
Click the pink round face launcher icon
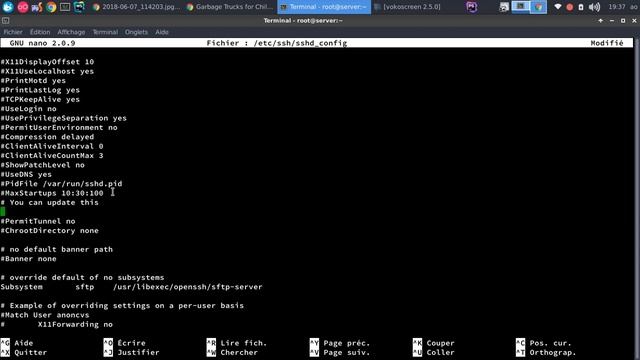[x=23, y=7]
